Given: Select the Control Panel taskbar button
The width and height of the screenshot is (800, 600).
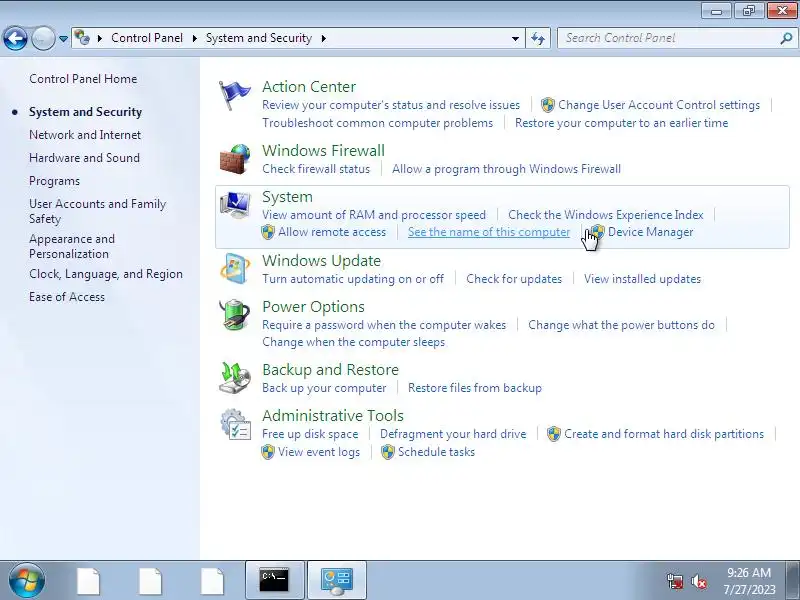Looking at the screenshot, I should pos(337,580).
